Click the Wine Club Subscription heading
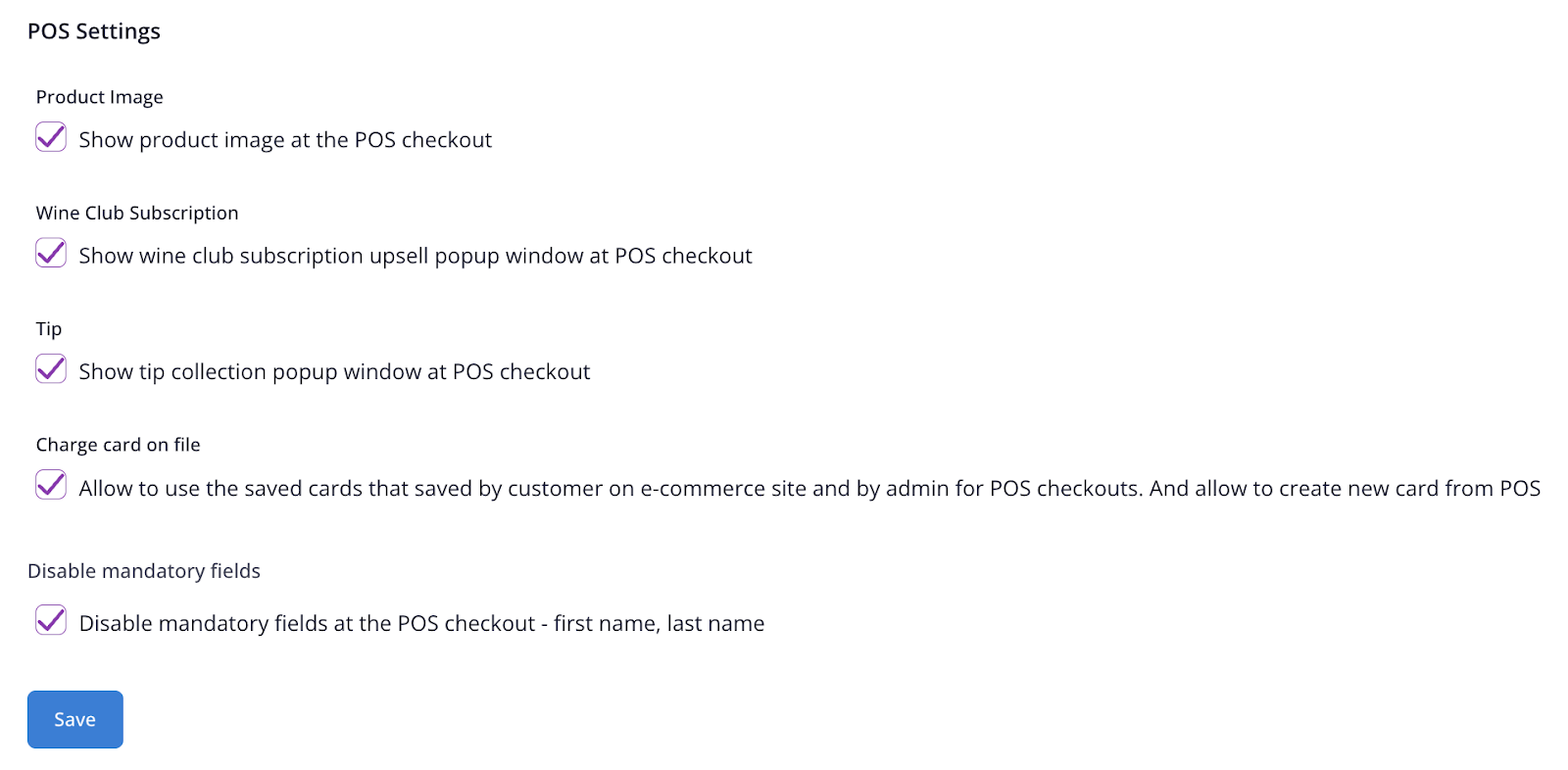 click(137, 214)
